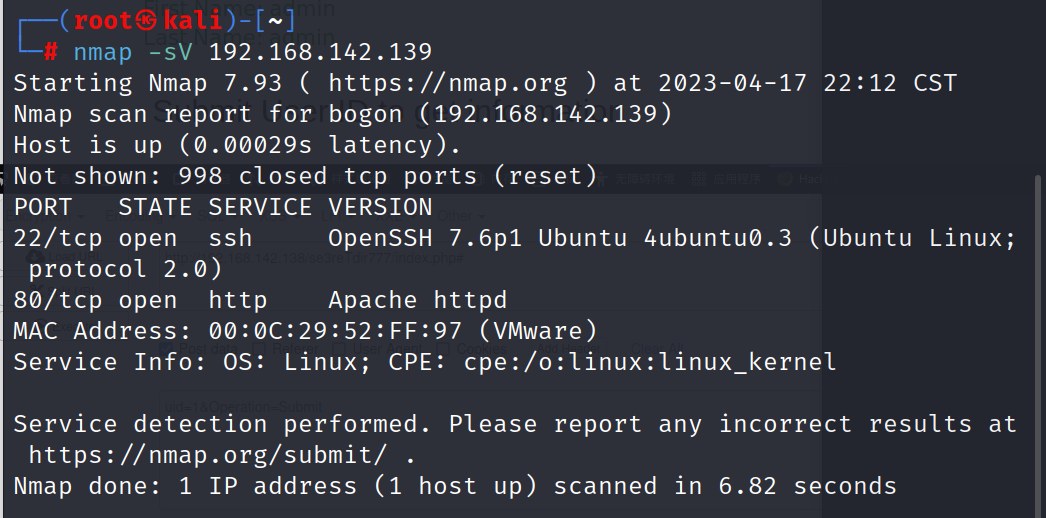Click the Kali skull symbol in the prompt
This screenshot has height=518, width=1046.
click(x=147, y=21)
